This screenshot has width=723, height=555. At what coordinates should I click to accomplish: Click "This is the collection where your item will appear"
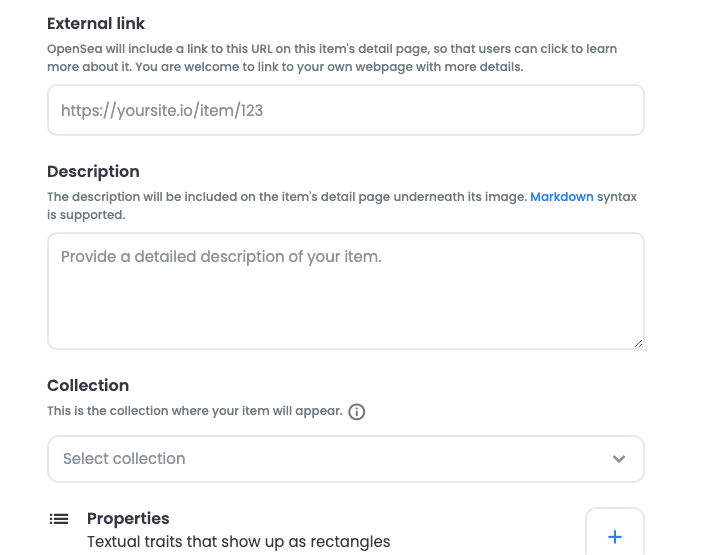click(x=195, y=411)
